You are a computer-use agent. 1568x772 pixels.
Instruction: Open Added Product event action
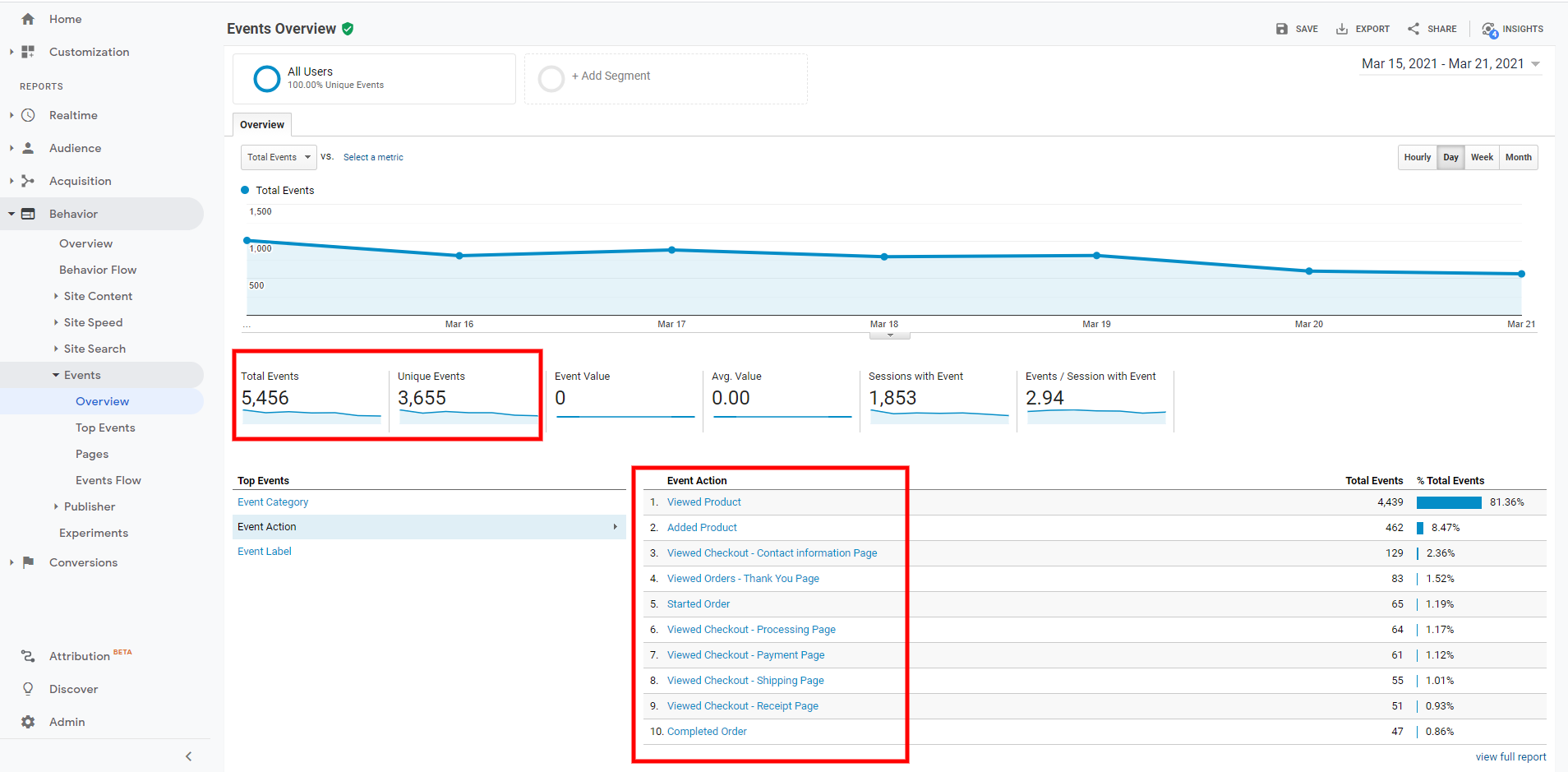pos(702,528)
